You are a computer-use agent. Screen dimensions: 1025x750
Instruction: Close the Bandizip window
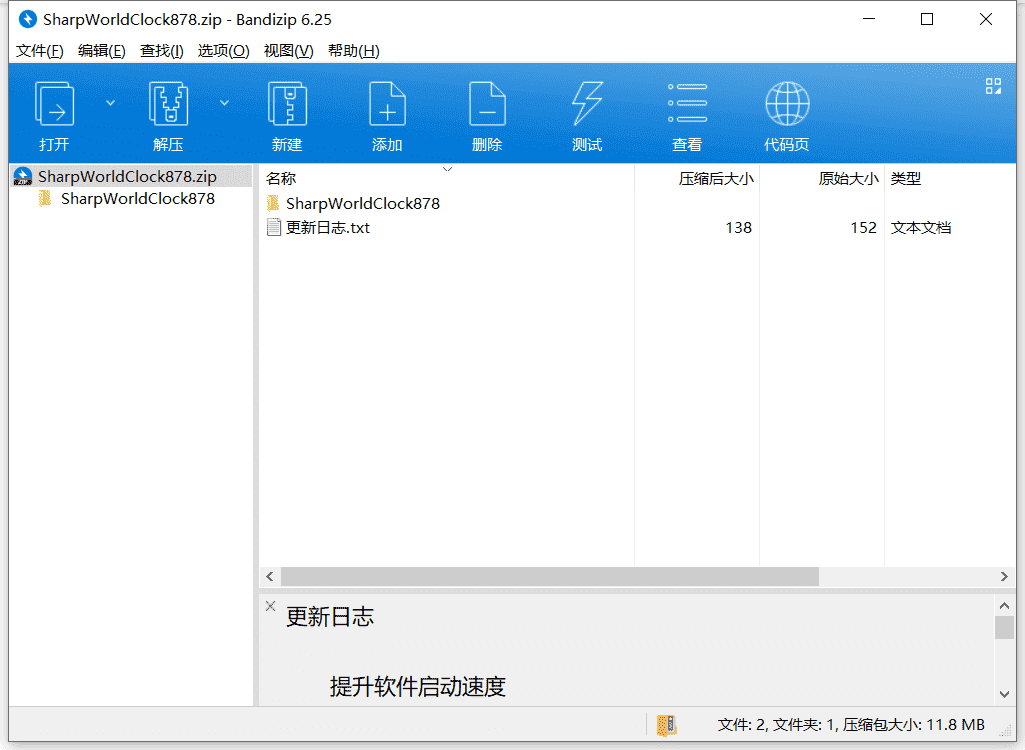pos(986,19)
